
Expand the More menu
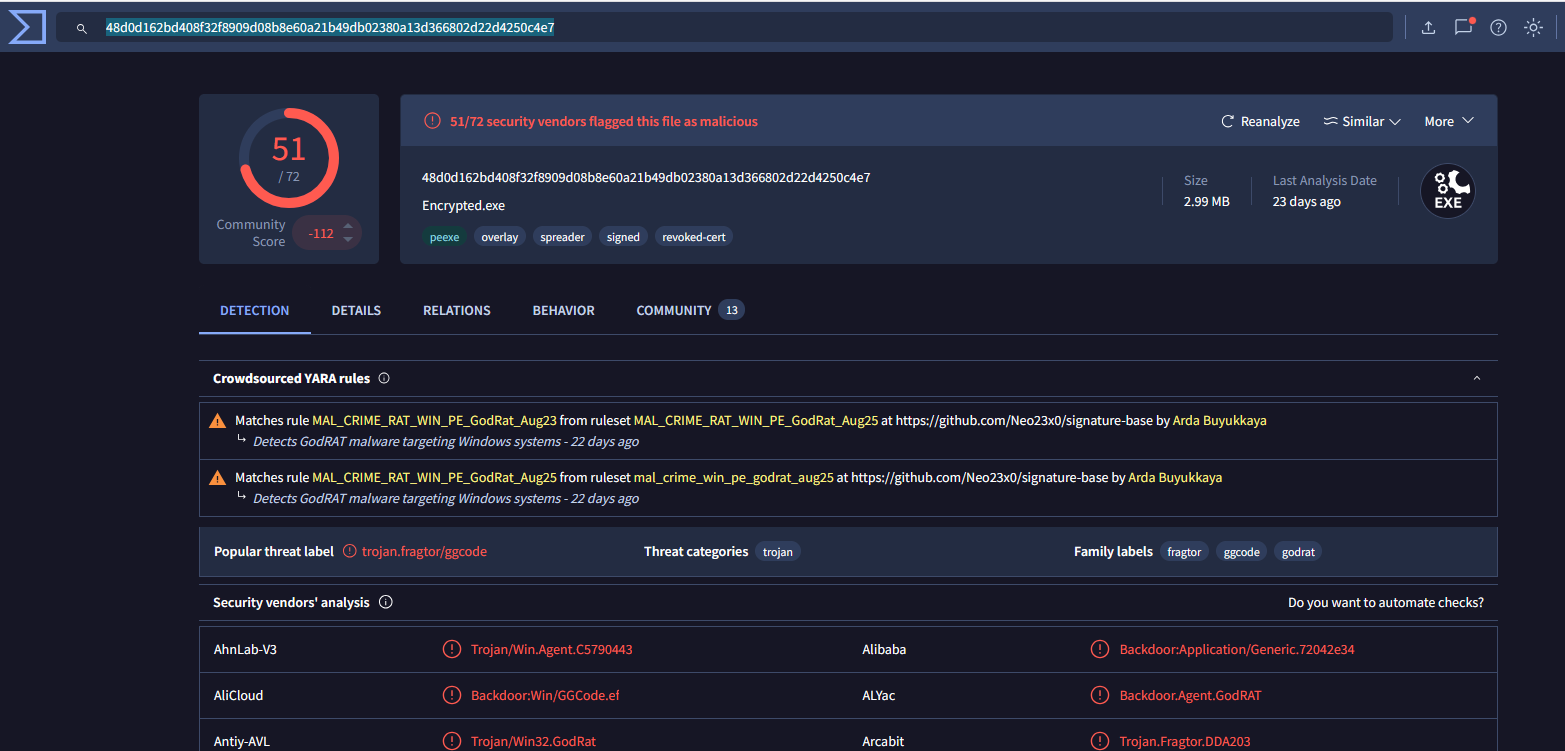pyautogui.click(x=1449, y=121)
